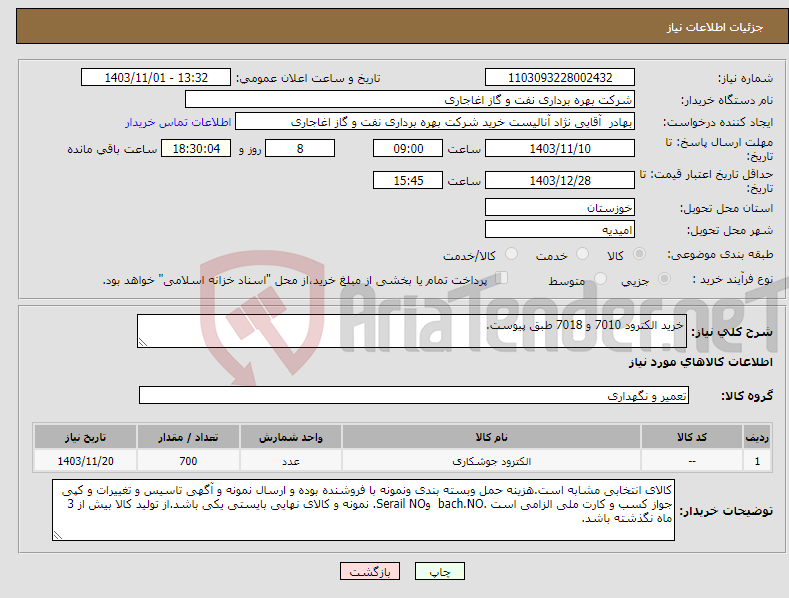Screen dimensions: 789x598
Task: Click the request creator name field
Action: 435,122
